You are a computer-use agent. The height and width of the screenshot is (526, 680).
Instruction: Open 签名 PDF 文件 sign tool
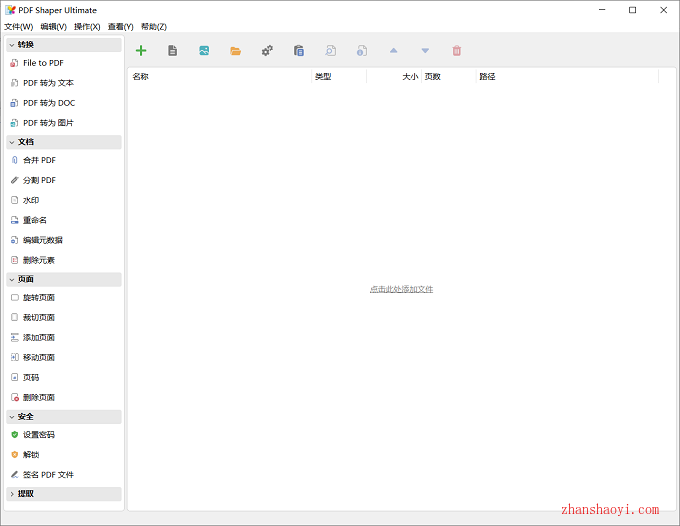click(64, 474)
